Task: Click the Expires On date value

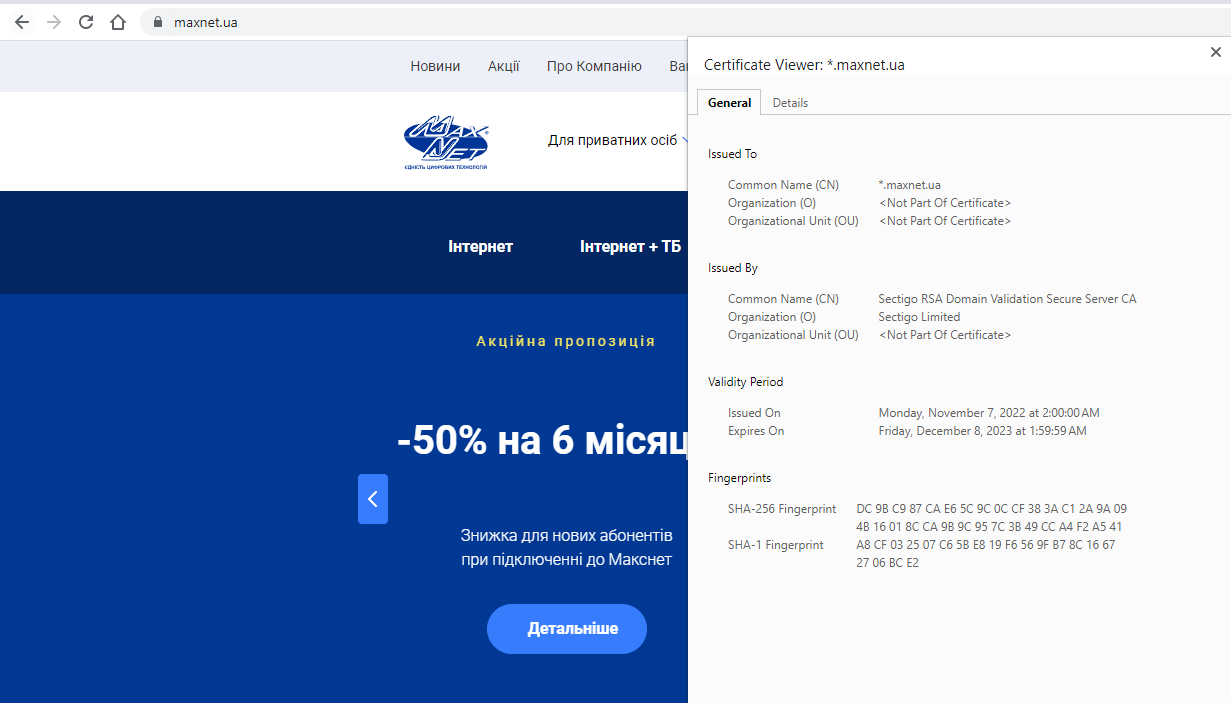Action: (982, 431)
